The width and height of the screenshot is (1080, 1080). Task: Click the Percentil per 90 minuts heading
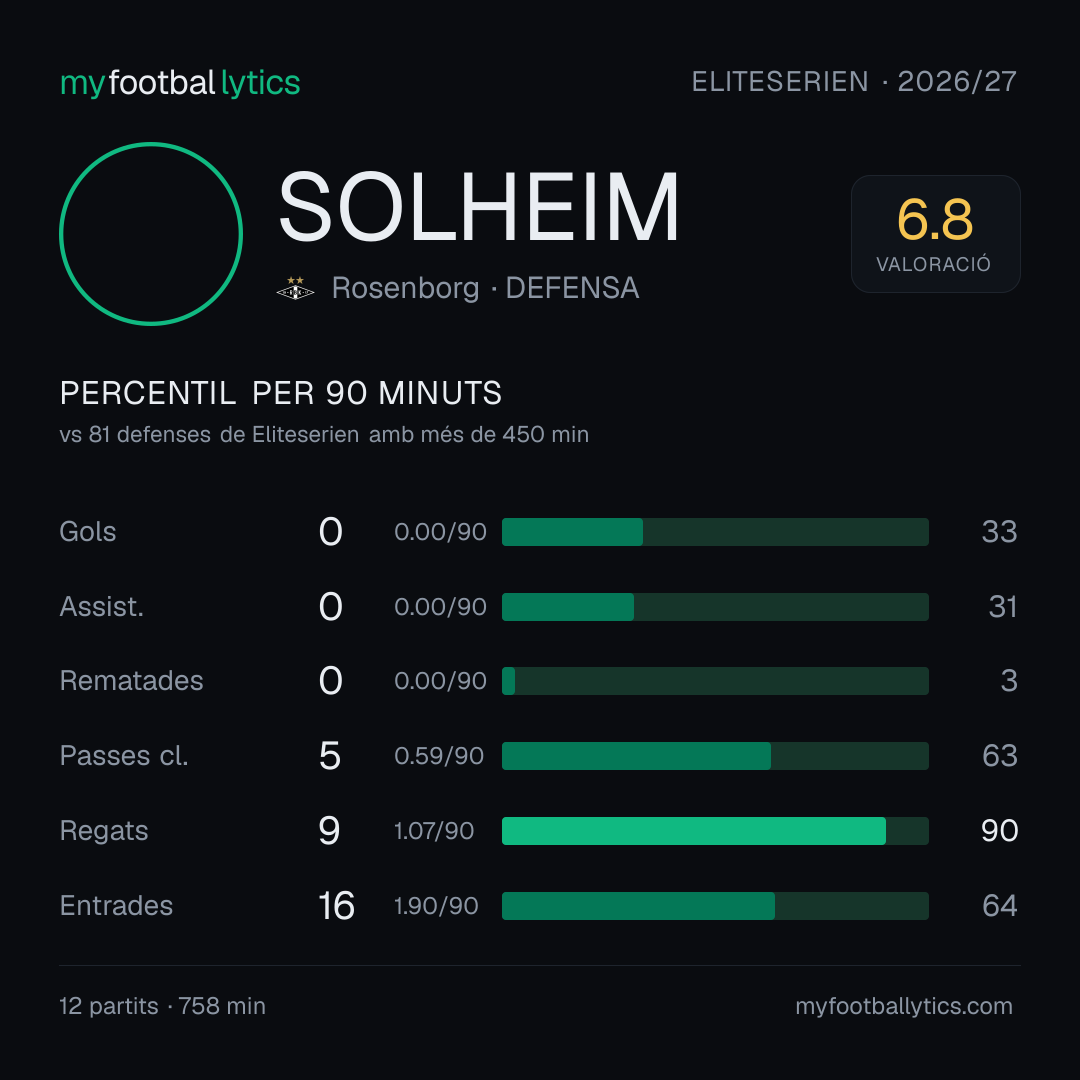(281, 393)
